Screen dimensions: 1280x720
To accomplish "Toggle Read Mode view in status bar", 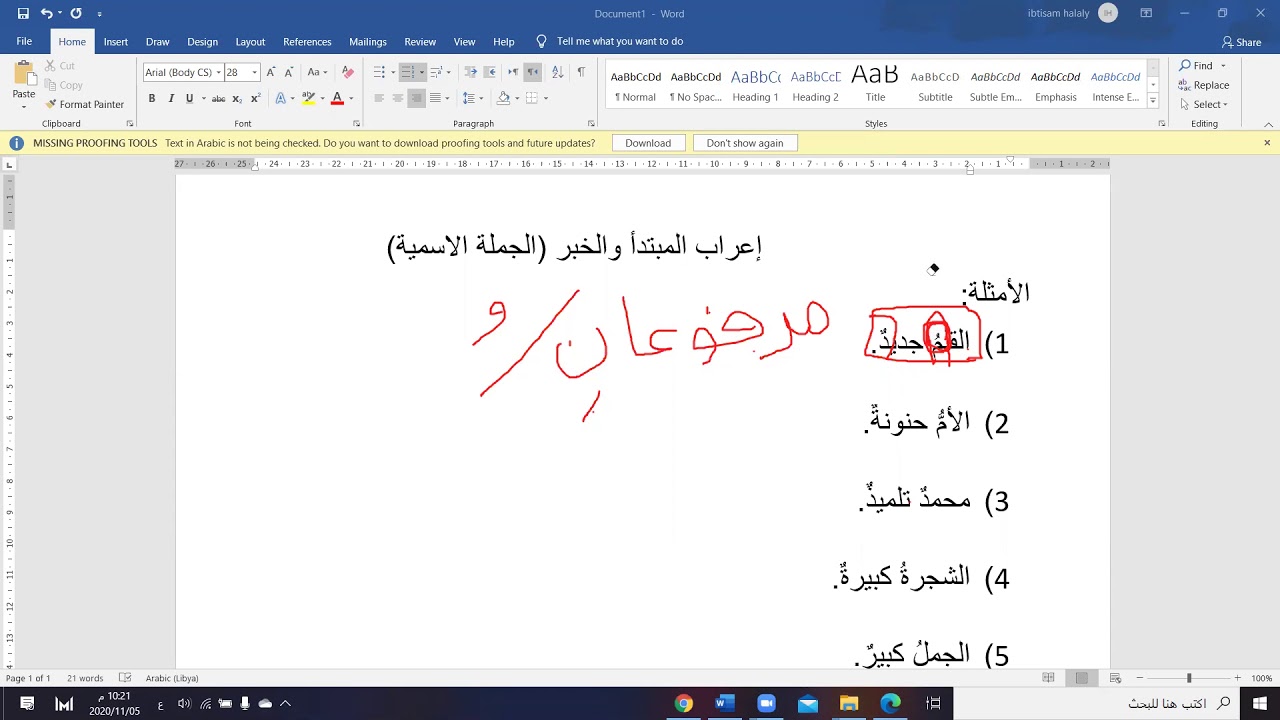I will (1048, 678).
